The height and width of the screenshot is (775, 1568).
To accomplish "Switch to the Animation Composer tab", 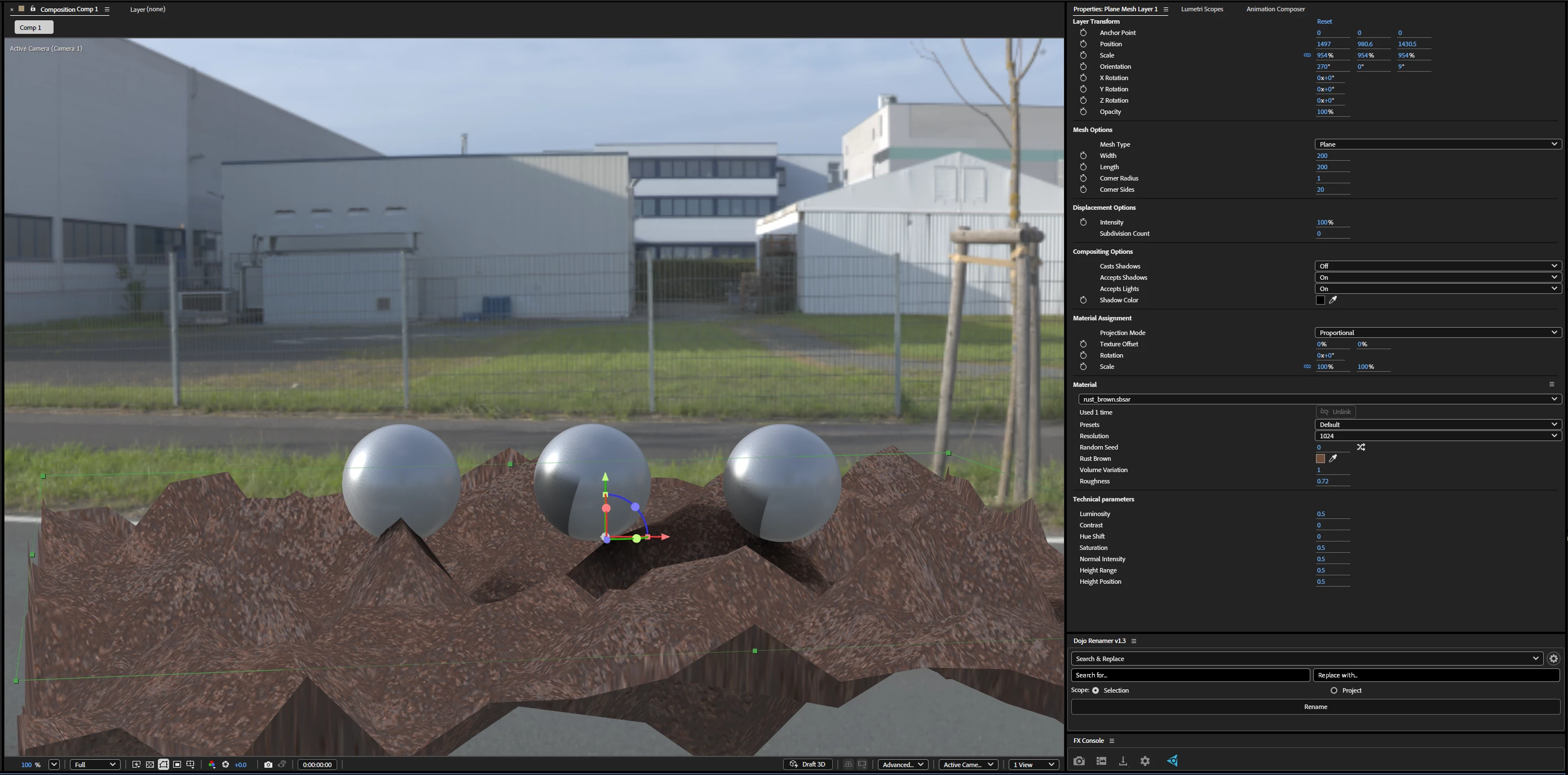I will click(1275, 9).
